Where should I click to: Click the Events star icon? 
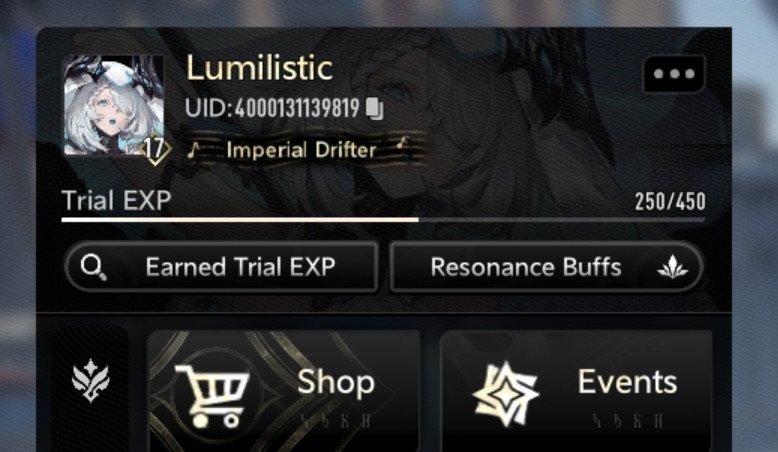pyautogui.click(x=506, y=393)
